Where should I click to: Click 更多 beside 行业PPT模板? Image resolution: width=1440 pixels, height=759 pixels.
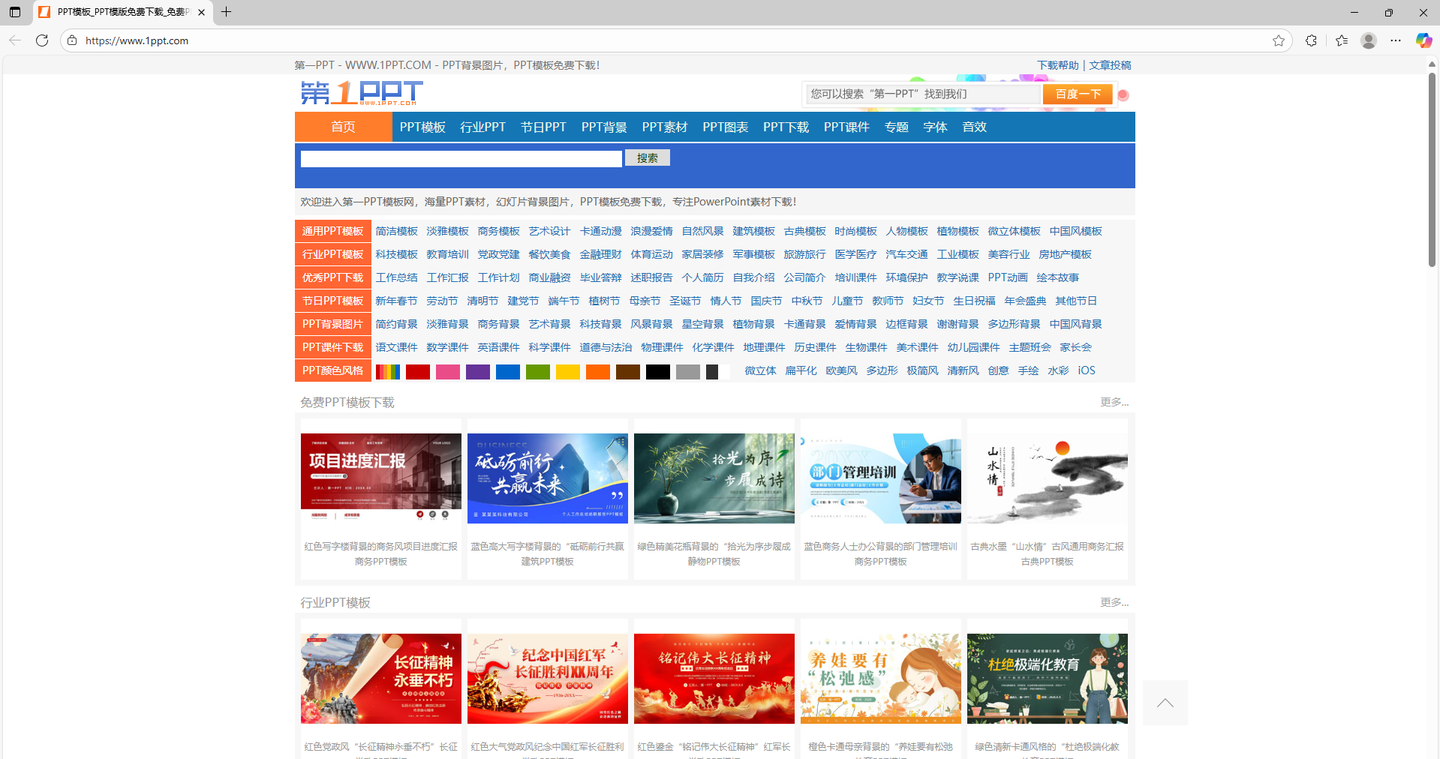[x=1114, y=602]
